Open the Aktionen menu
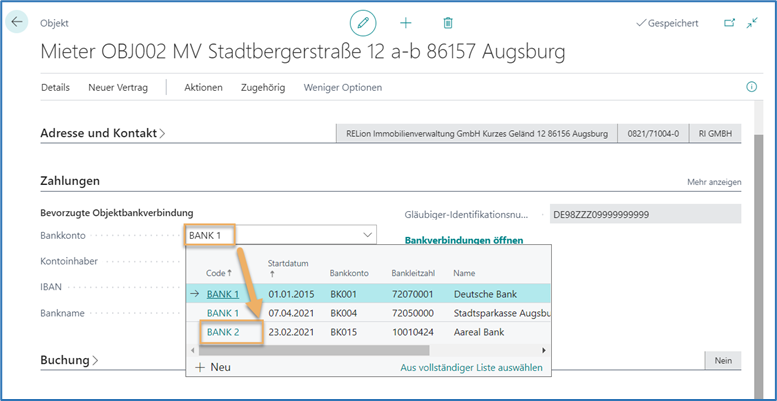Screen dimensions: 777x401 click(203, 87)
